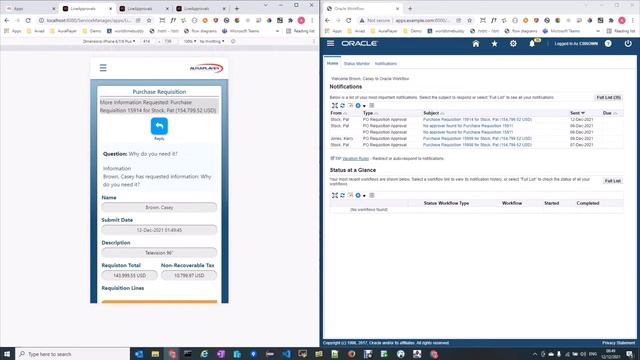Switch to Oracle Home tab
The image size is (640, 360).
coord(333,63)
